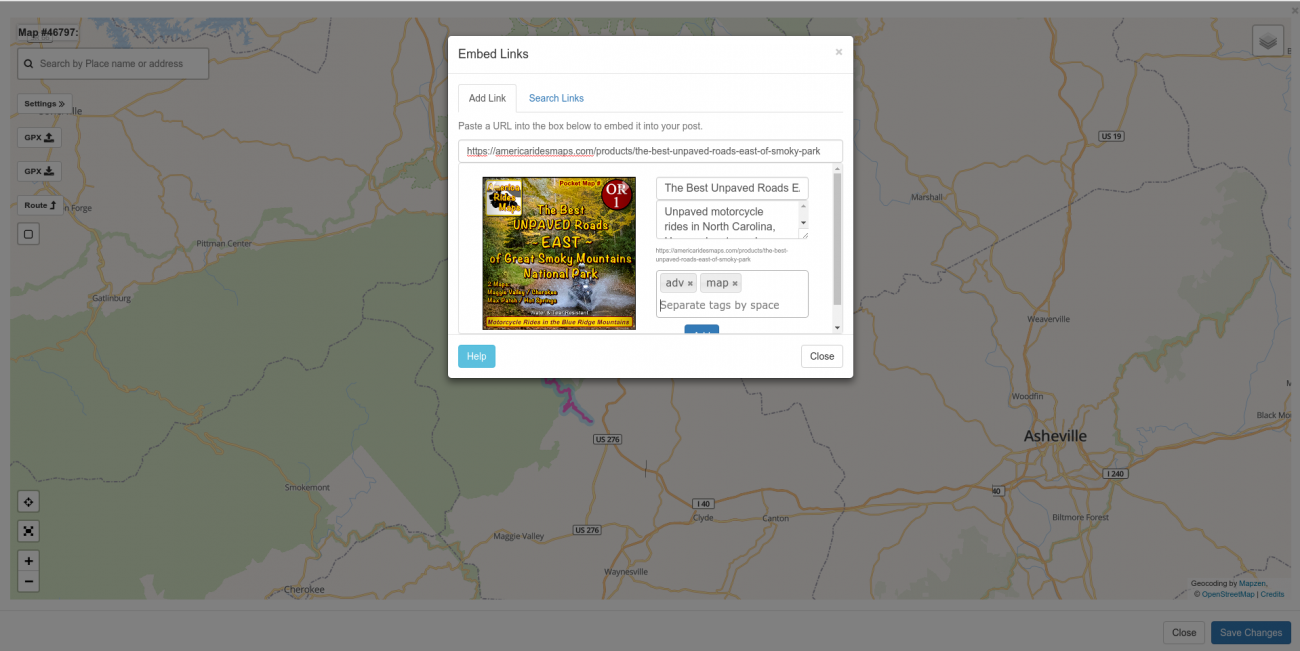Click the Close button at page bottom
The width and height of the screenshot is (1300, 651).
click(x=1184, y=632)
